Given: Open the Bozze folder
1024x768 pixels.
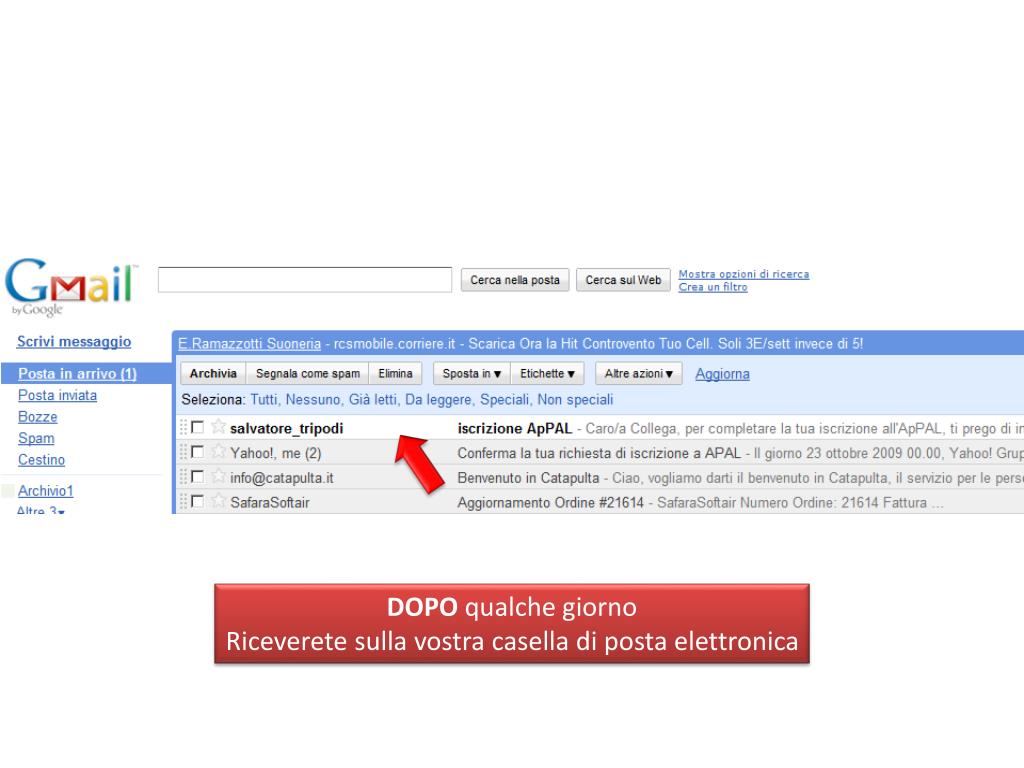Looking at the screenshot, I should coord(38,417).
